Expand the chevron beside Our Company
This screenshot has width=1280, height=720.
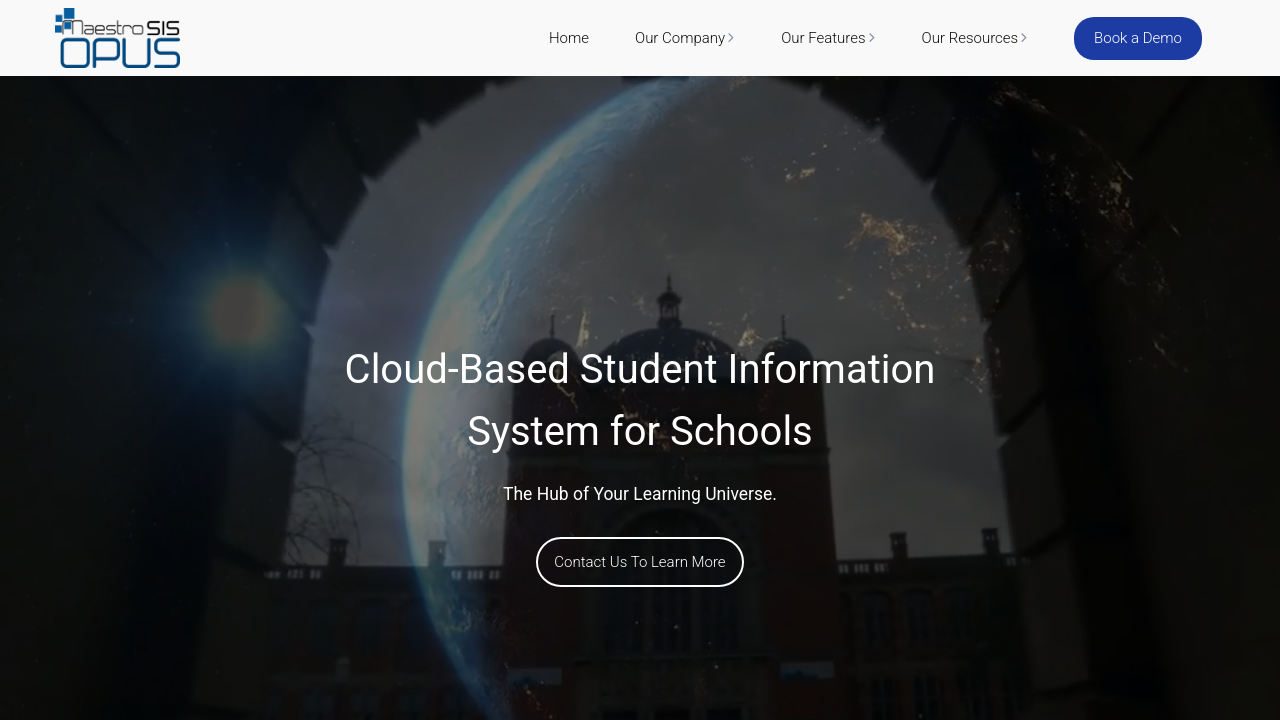pos(731,38)
